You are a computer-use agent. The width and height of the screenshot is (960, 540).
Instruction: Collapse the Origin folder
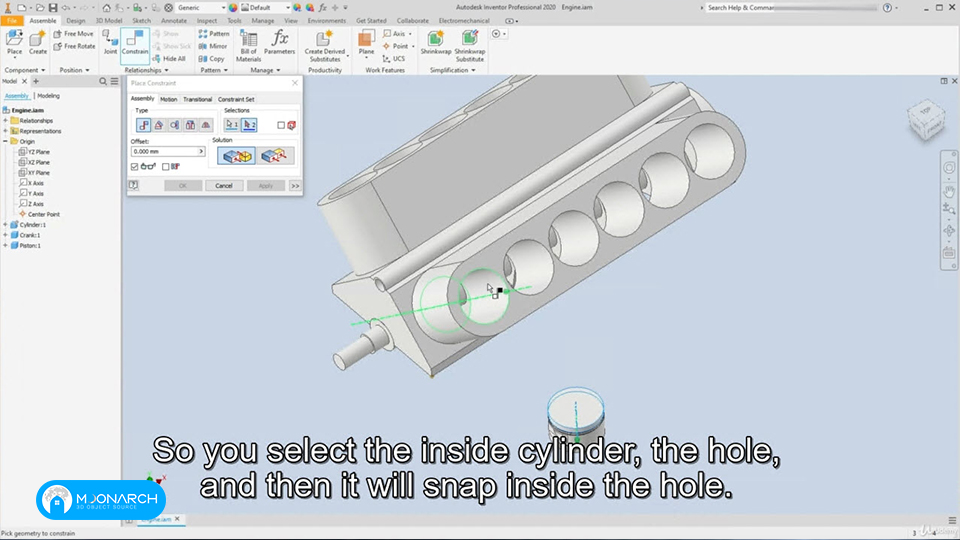click(x=6, y=141)
